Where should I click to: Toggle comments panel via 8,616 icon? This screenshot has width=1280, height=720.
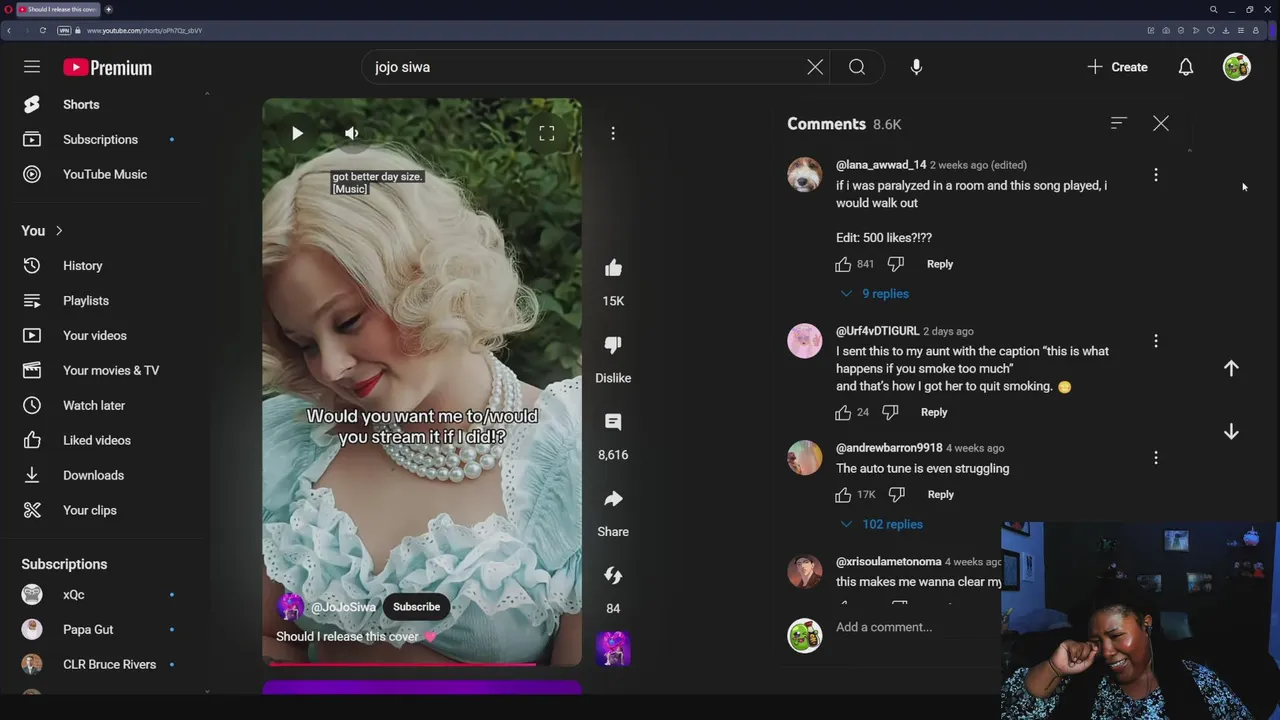(613, 422)
